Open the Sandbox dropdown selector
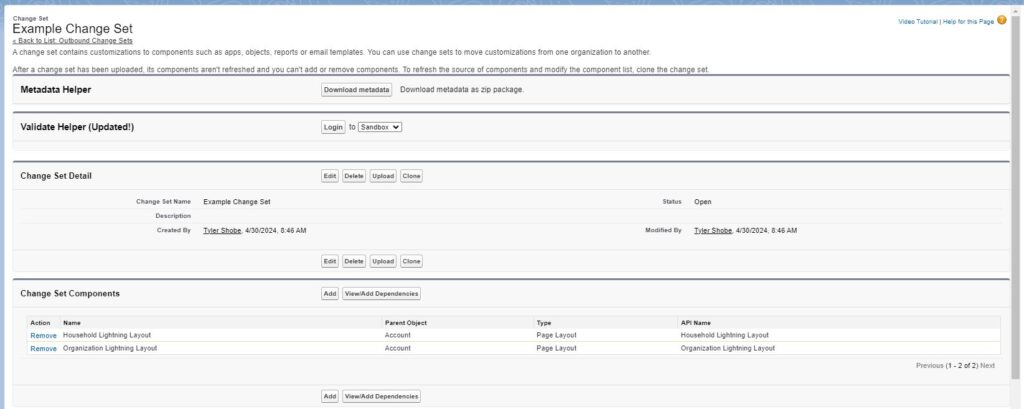Screen dimensions: 1024x409 tap(380, 127)
